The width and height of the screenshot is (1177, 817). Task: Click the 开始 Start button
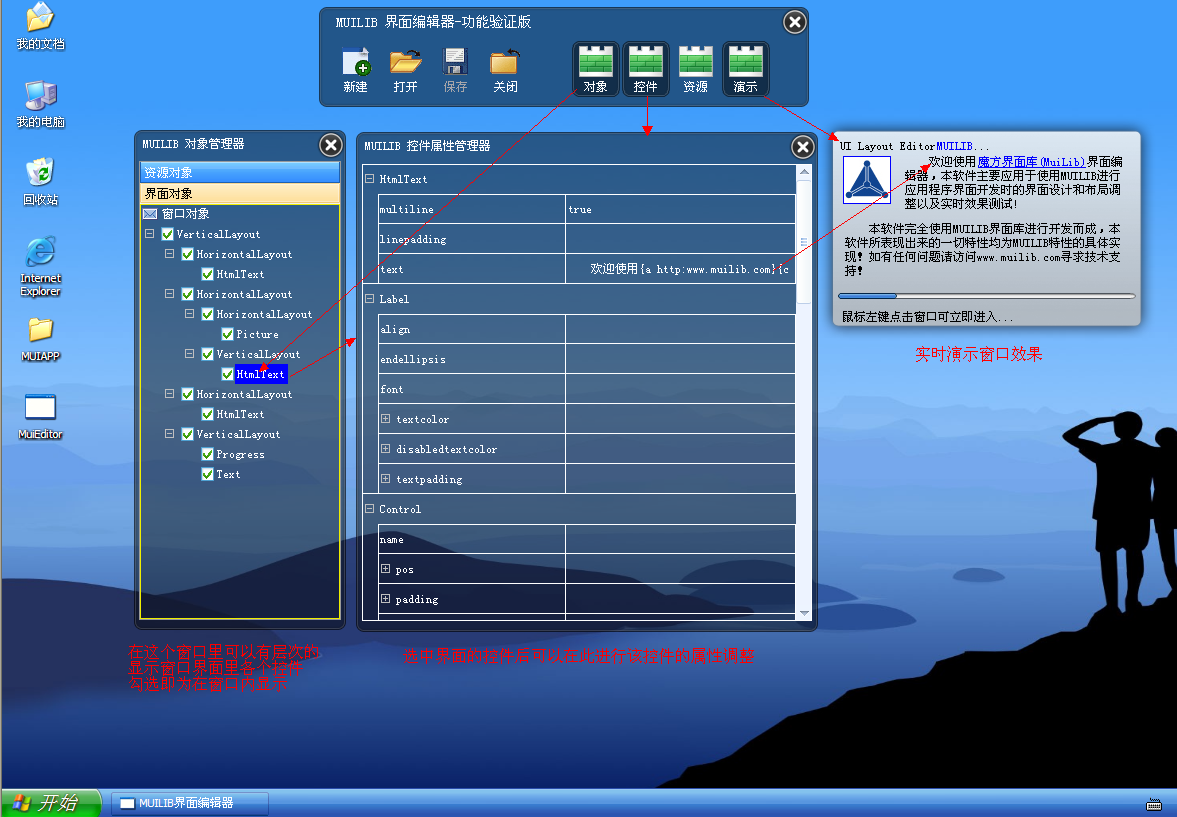click(51, 803)
